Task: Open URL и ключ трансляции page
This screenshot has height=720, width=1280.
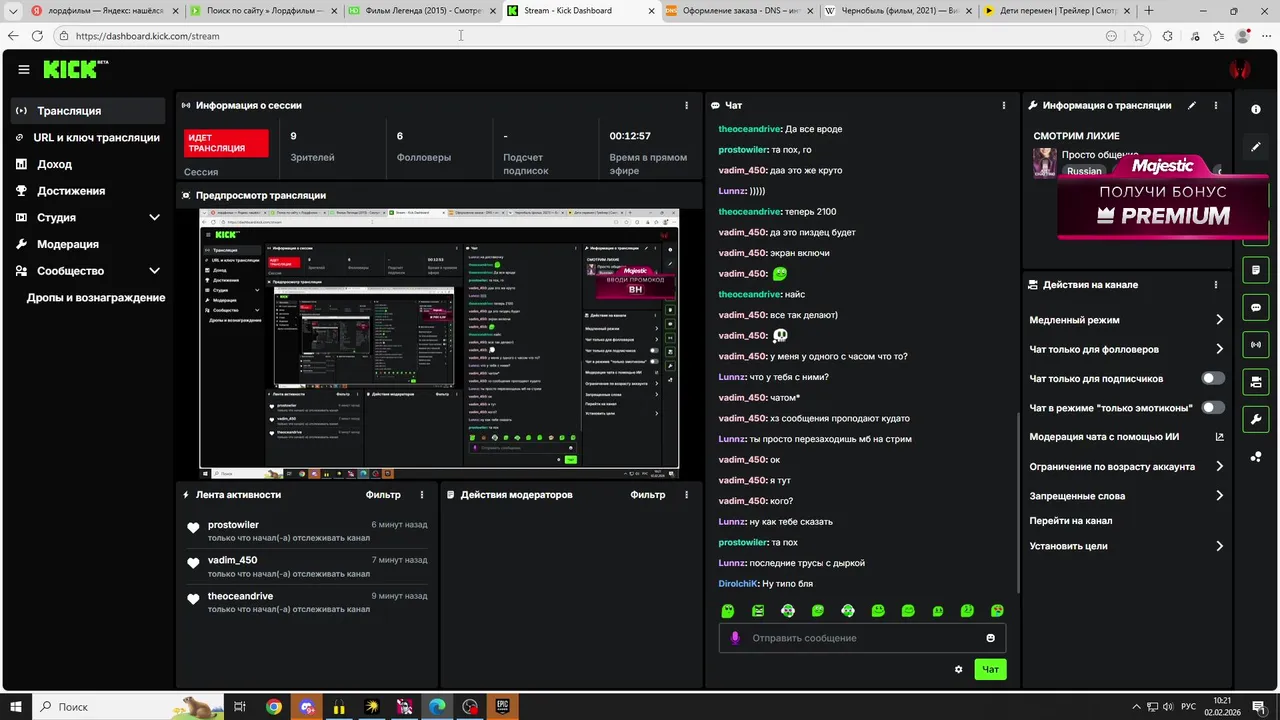Action: click(88, 138)
